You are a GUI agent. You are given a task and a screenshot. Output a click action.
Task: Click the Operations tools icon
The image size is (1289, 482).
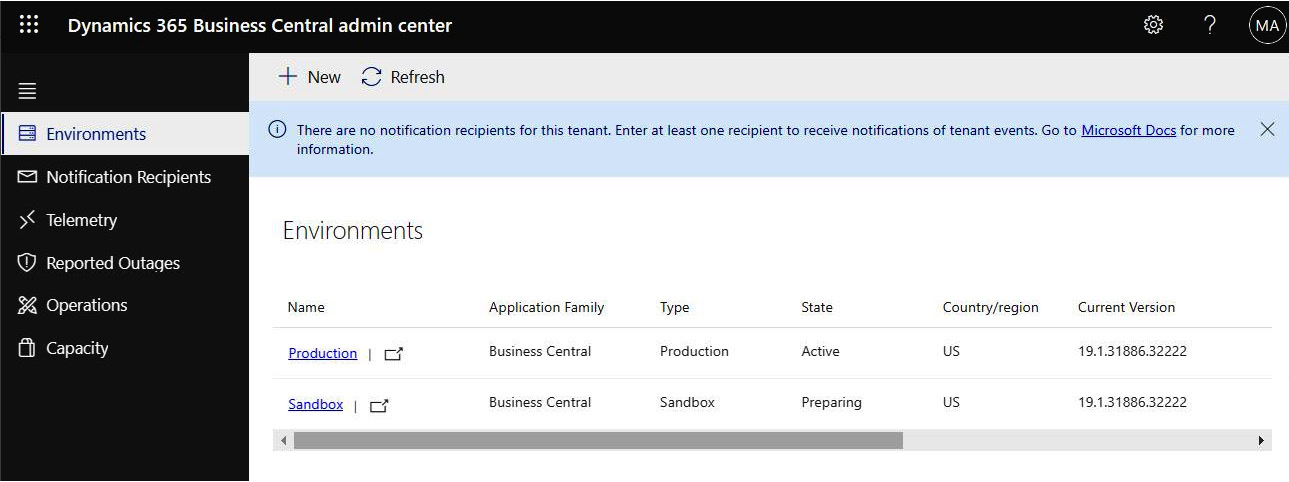[27, 305]
